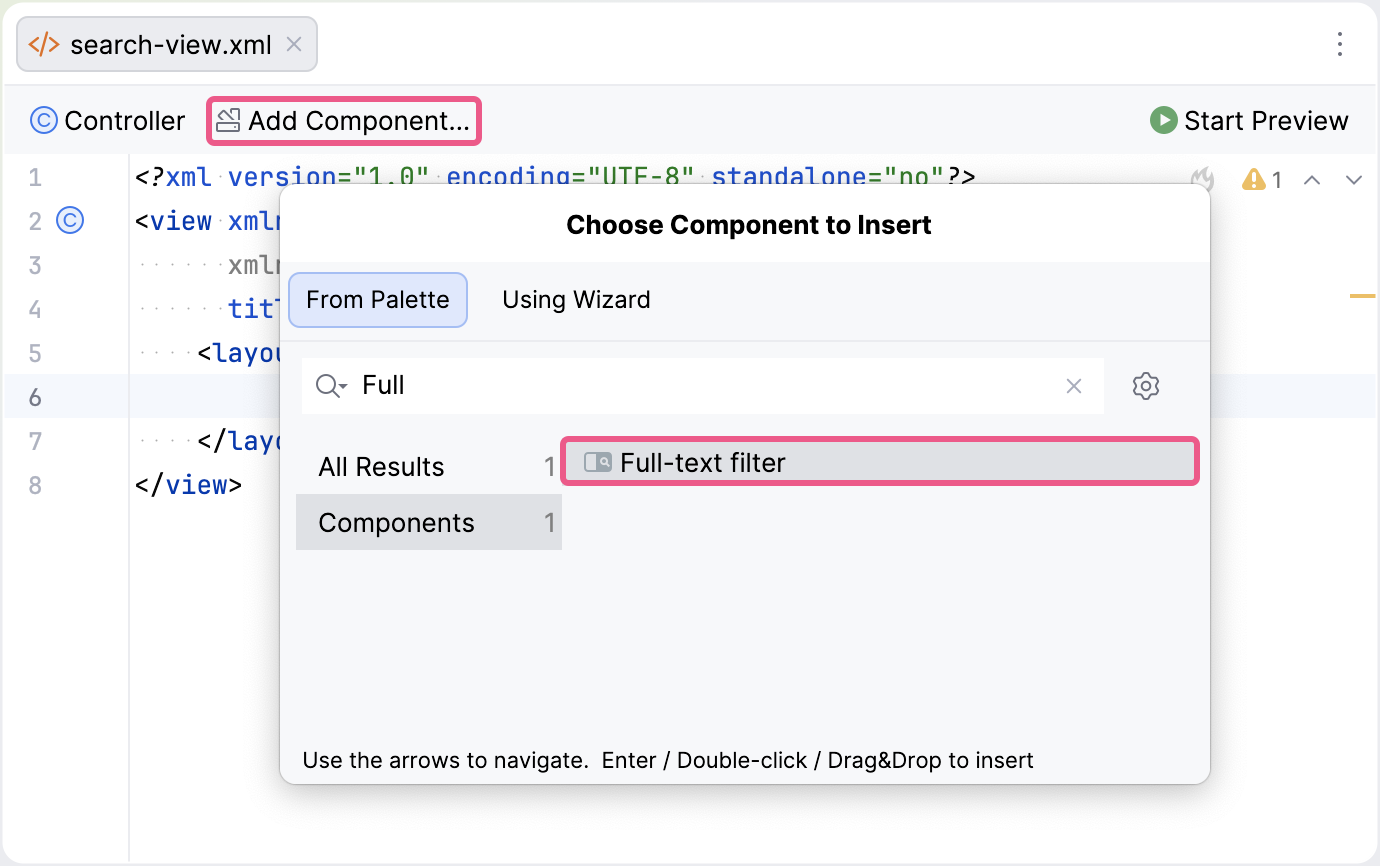Select the From Palette tab

click(x=377, y=299)
